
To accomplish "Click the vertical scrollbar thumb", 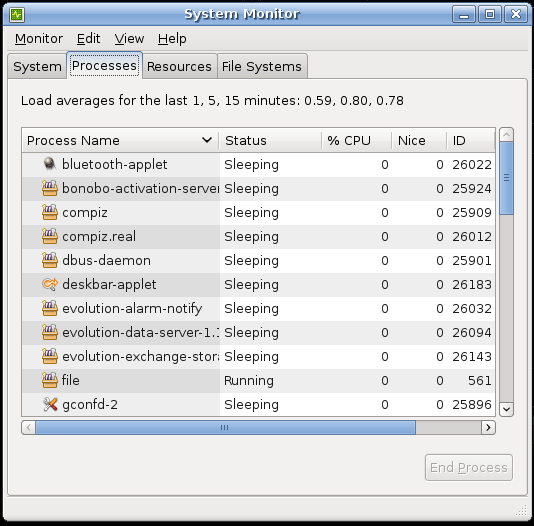I will [506, 178].
